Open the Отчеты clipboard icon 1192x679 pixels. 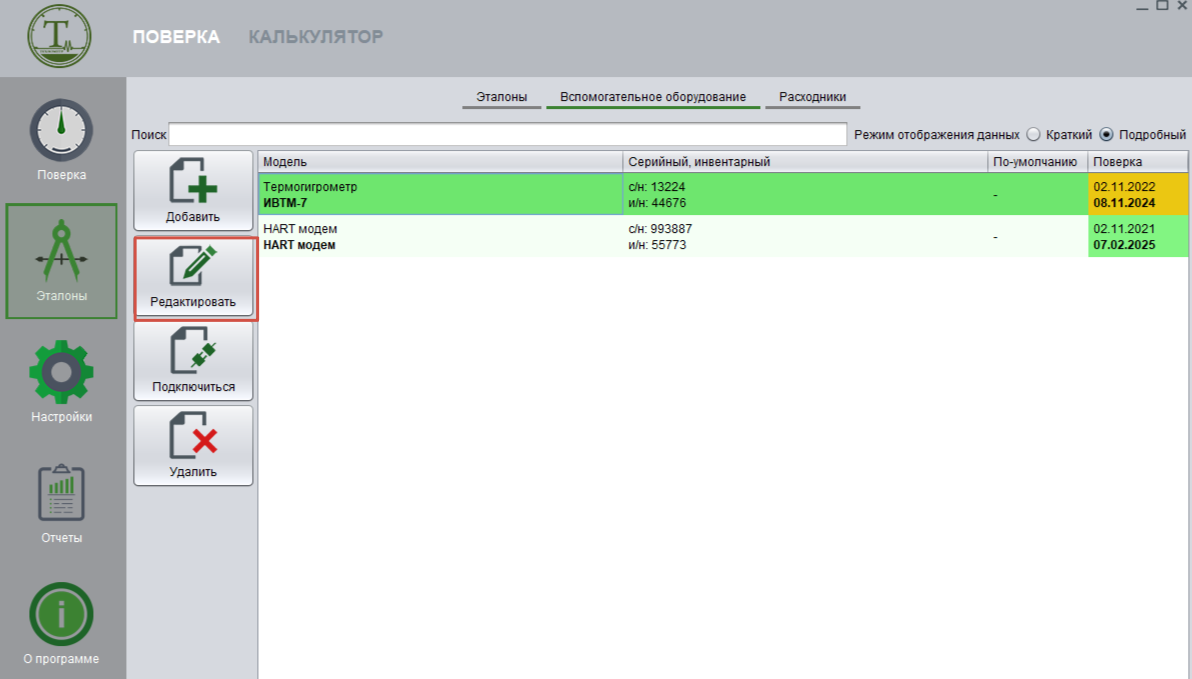pos(61,493)
